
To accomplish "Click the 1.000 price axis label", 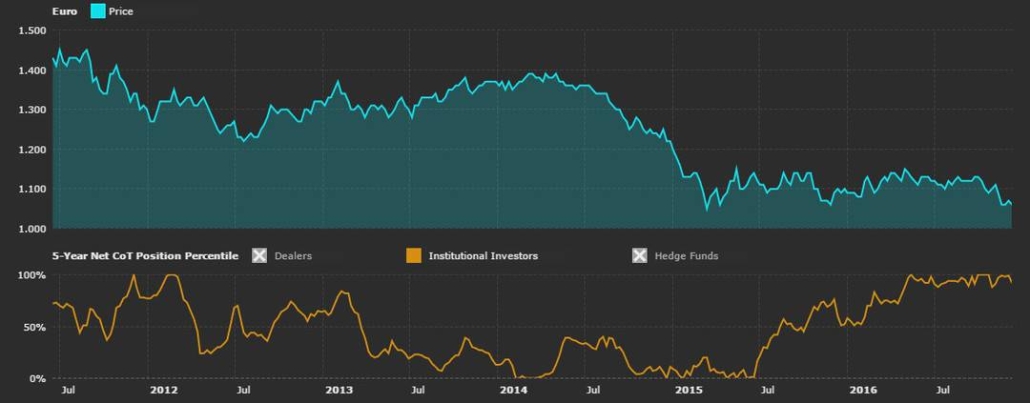I will pyautogui.click(x=32, y=229).
